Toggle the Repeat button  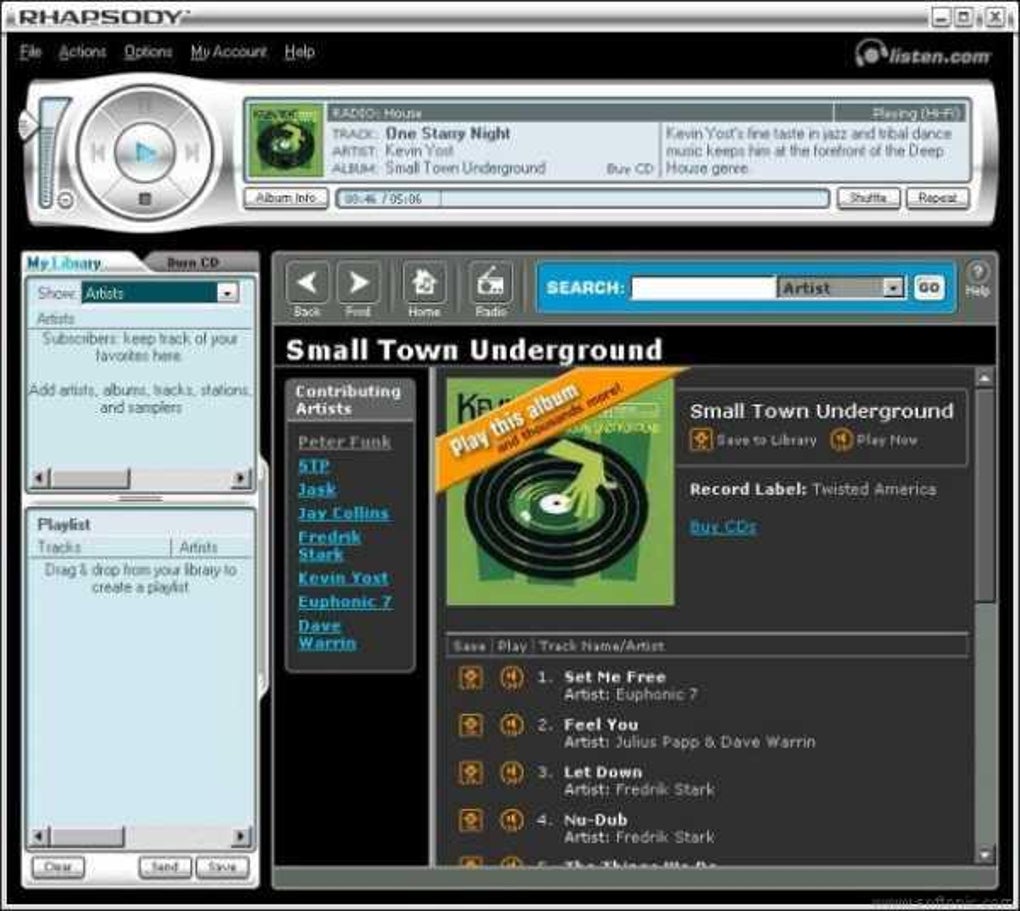(x=937, y=198)
